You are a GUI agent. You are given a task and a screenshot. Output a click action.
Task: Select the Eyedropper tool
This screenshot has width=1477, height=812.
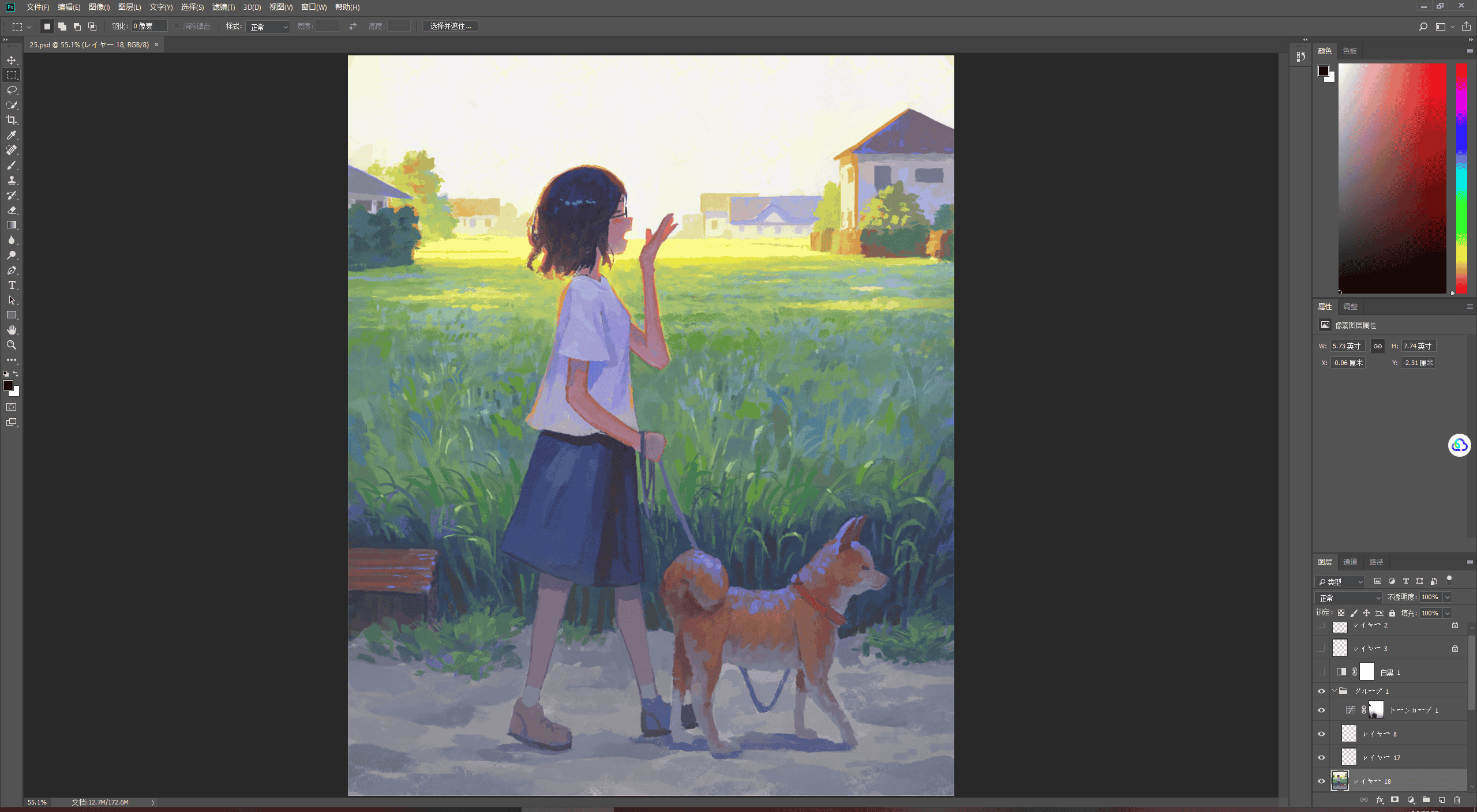click(x=12, y=135)
